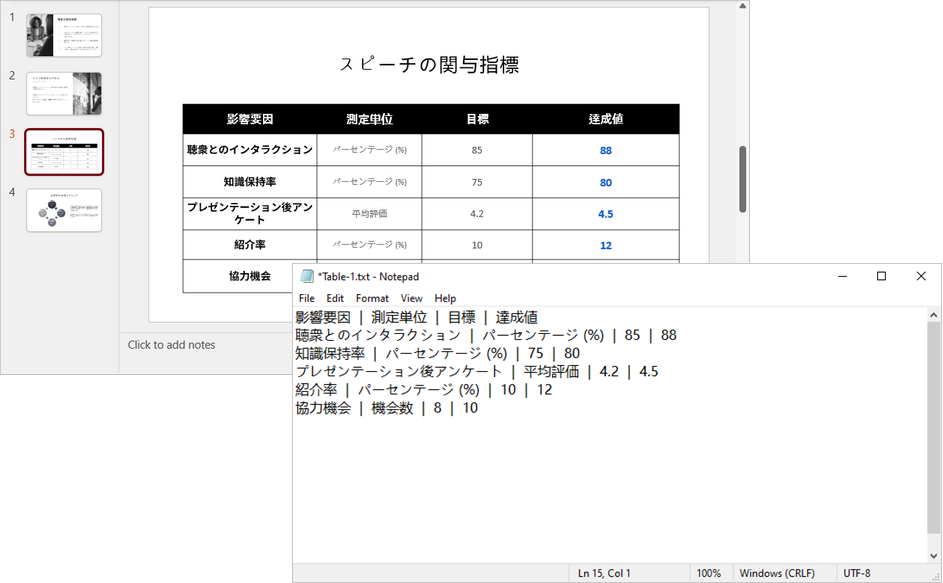
Task: Click the 聴衆とのインタラクション table cell
Action: pyautogui.click(x=250, y=150)
